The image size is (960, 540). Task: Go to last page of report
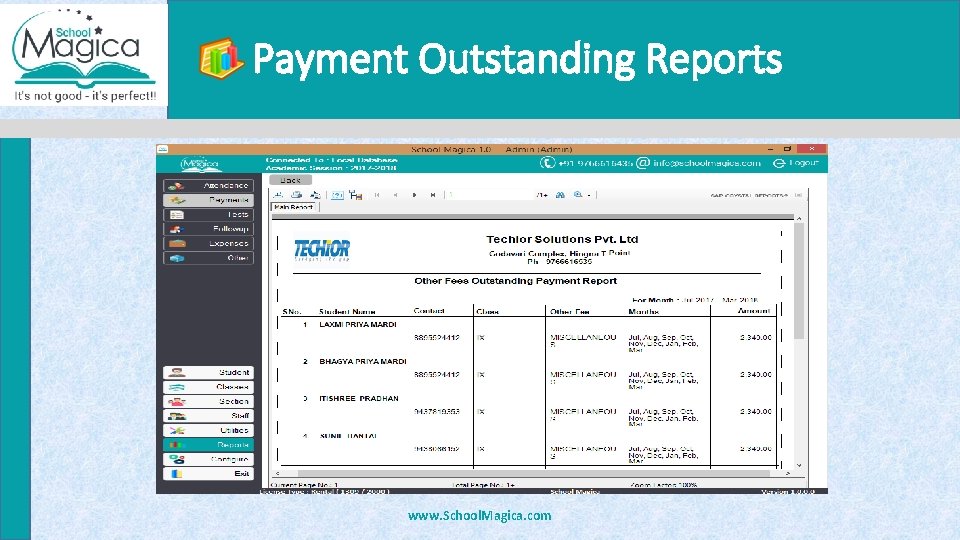click(433, 195)
